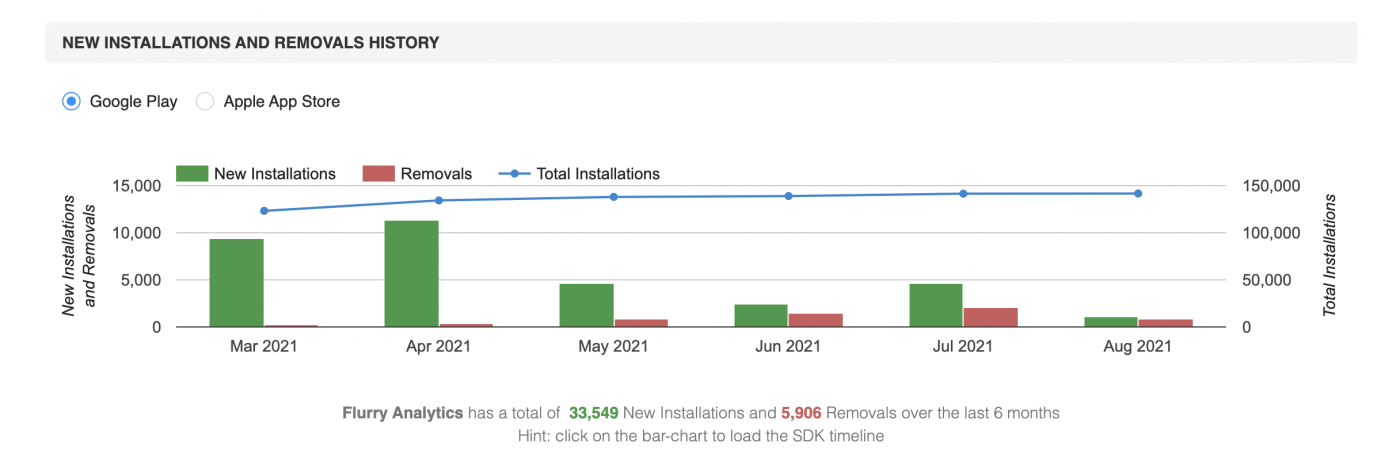The image size is (1400, 462).
Task: Click the 'Total Installations' legend label
Action: coord(598,174)
